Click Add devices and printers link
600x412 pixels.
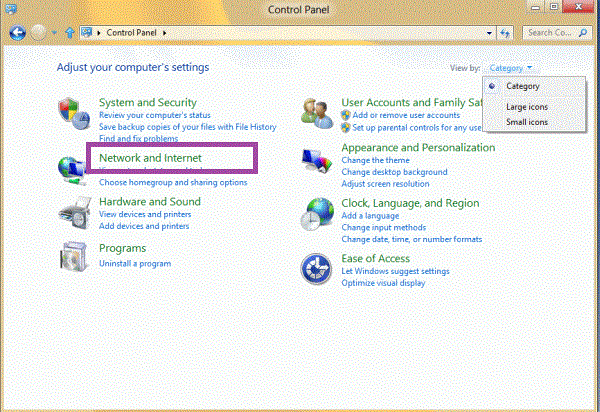144,226
